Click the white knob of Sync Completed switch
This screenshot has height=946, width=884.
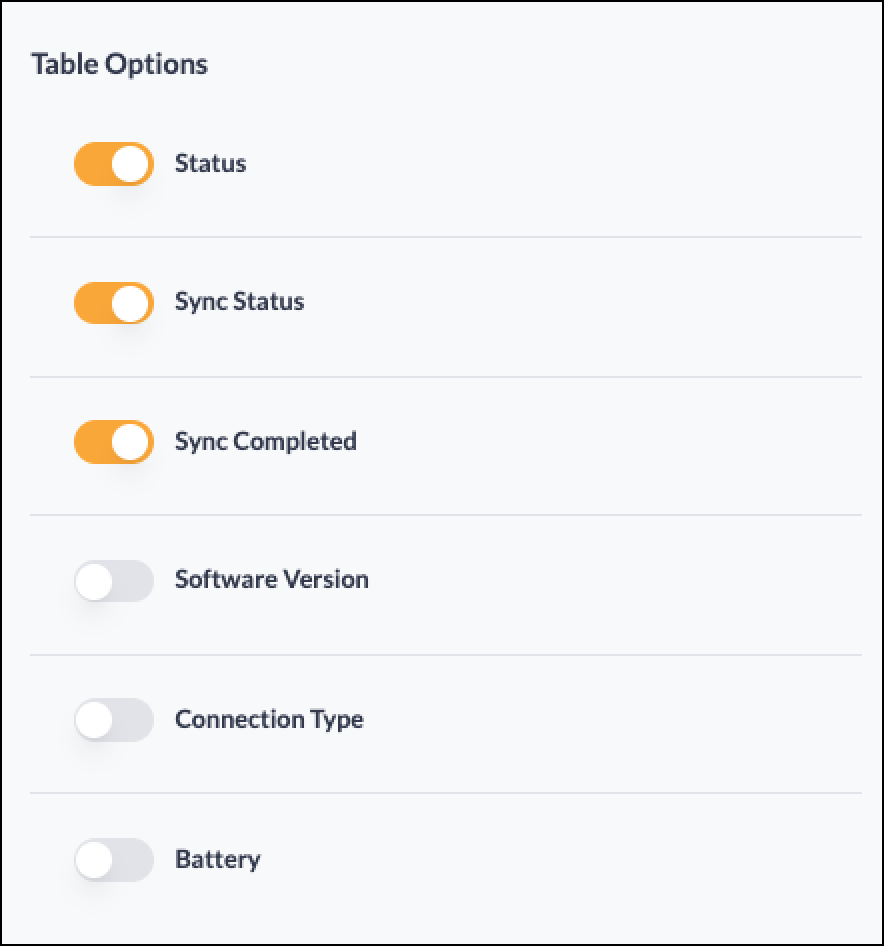[130, 442]
